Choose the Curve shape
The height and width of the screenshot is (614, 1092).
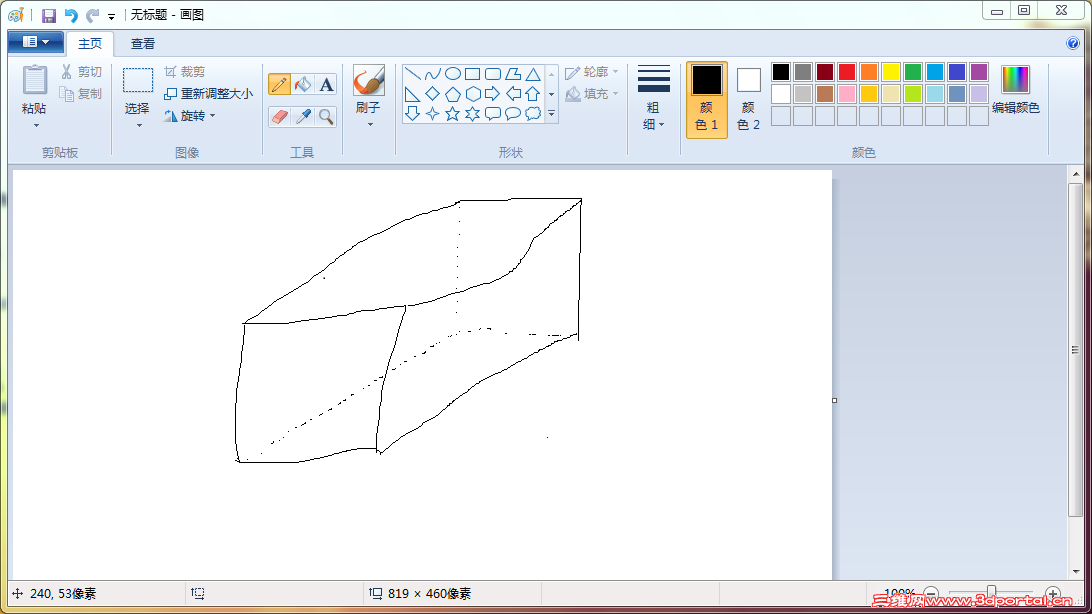point(432,74)
